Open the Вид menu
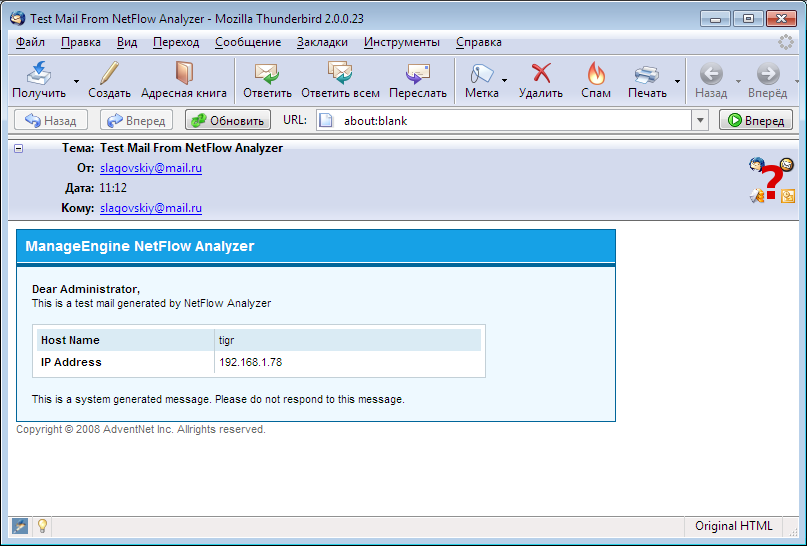Image resolution: width=807 pixels, height=546 pixels. coord(127,42)
